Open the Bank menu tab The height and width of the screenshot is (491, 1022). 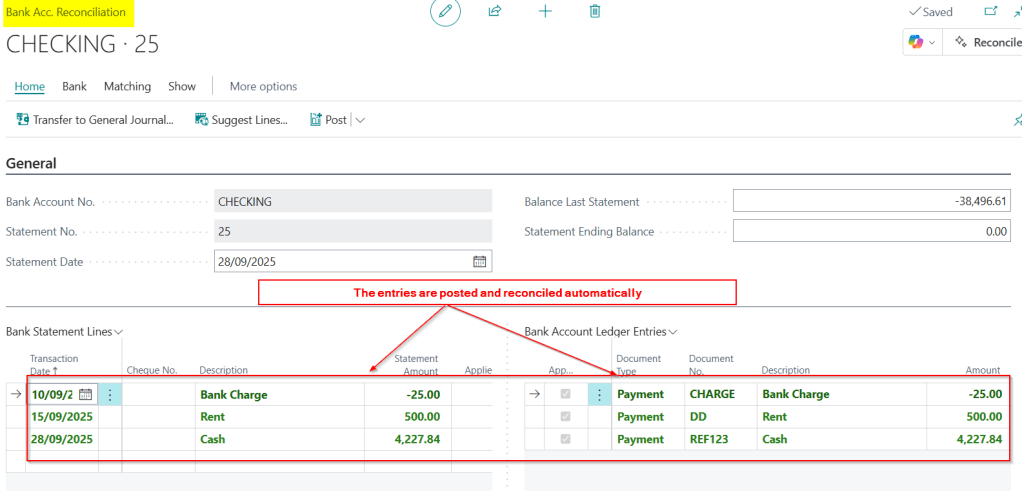(74, 86)
